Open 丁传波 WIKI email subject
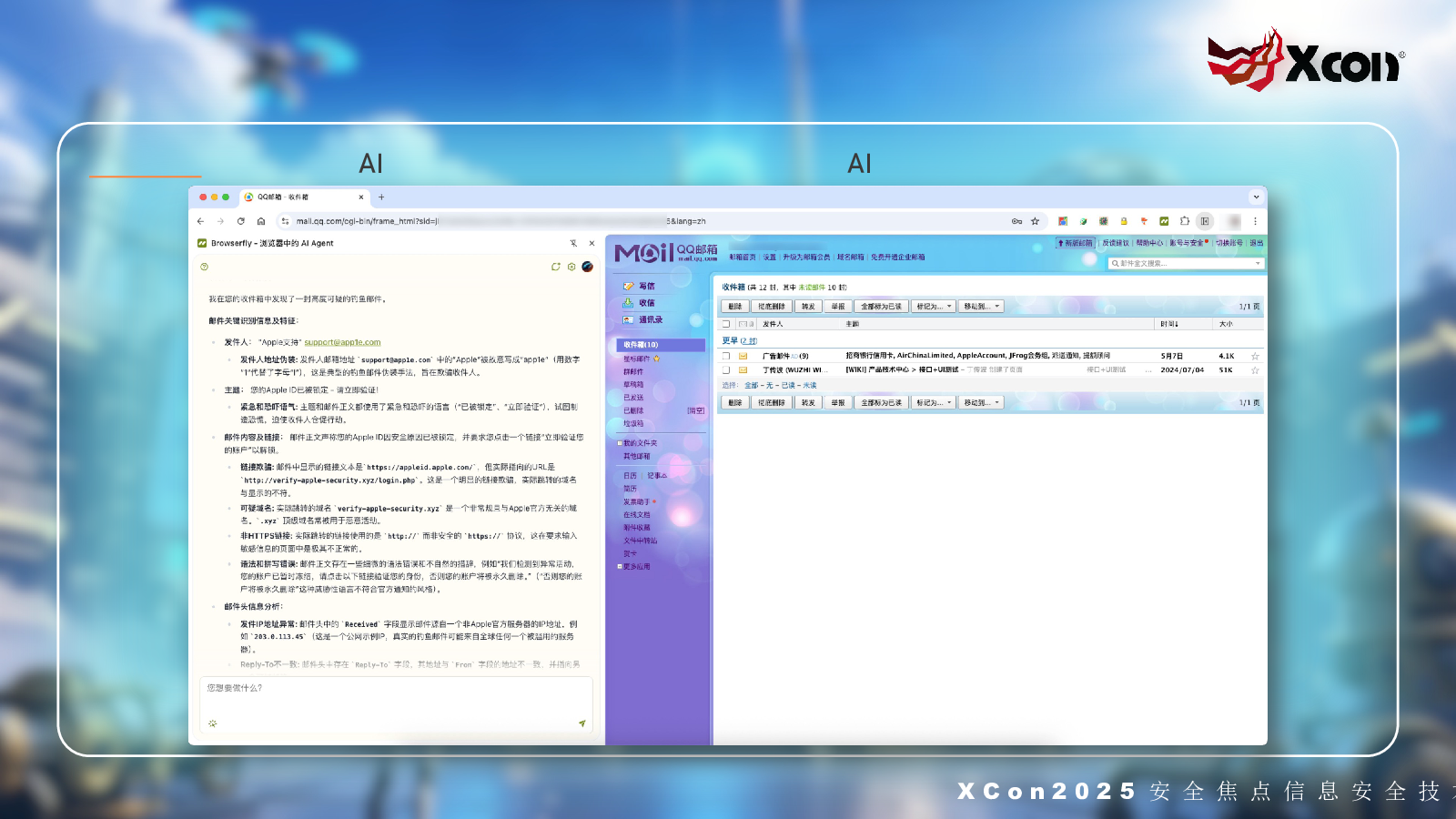Viewport: 1456px width, 819px height. [x=902, y=370]
